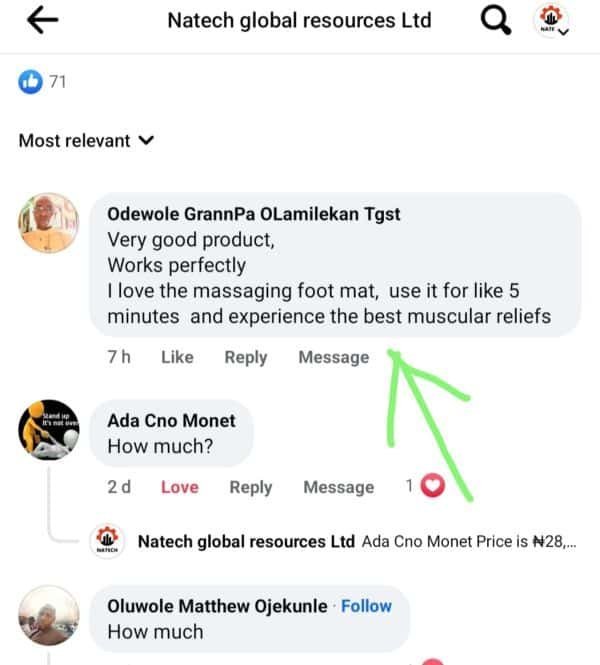Message Ada Cno Monet
This screenshot has width=600, height=665.
338,487
